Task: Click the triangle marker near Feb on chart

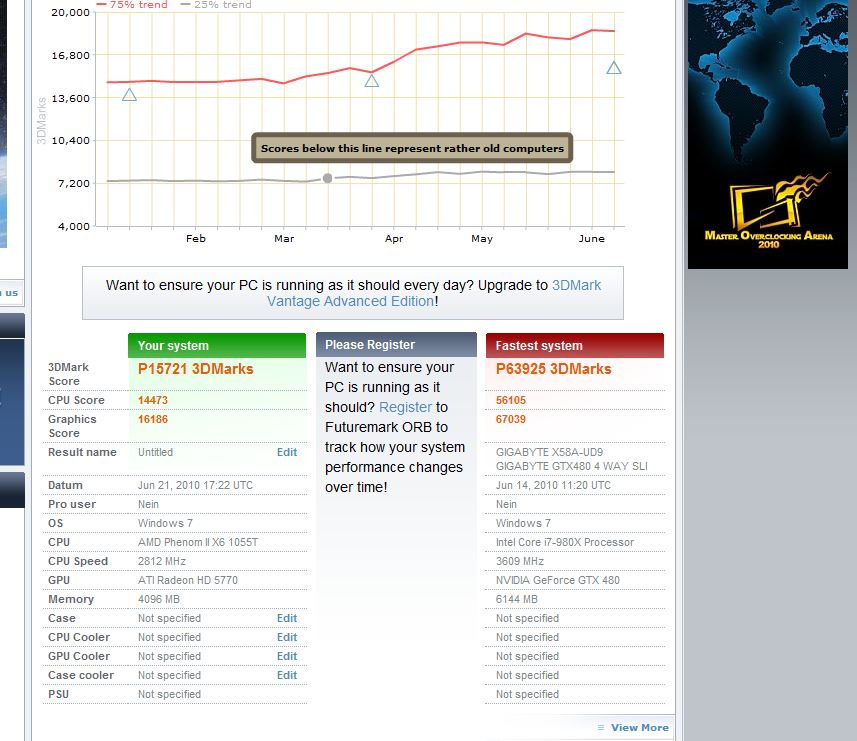Action: point(130,95)
